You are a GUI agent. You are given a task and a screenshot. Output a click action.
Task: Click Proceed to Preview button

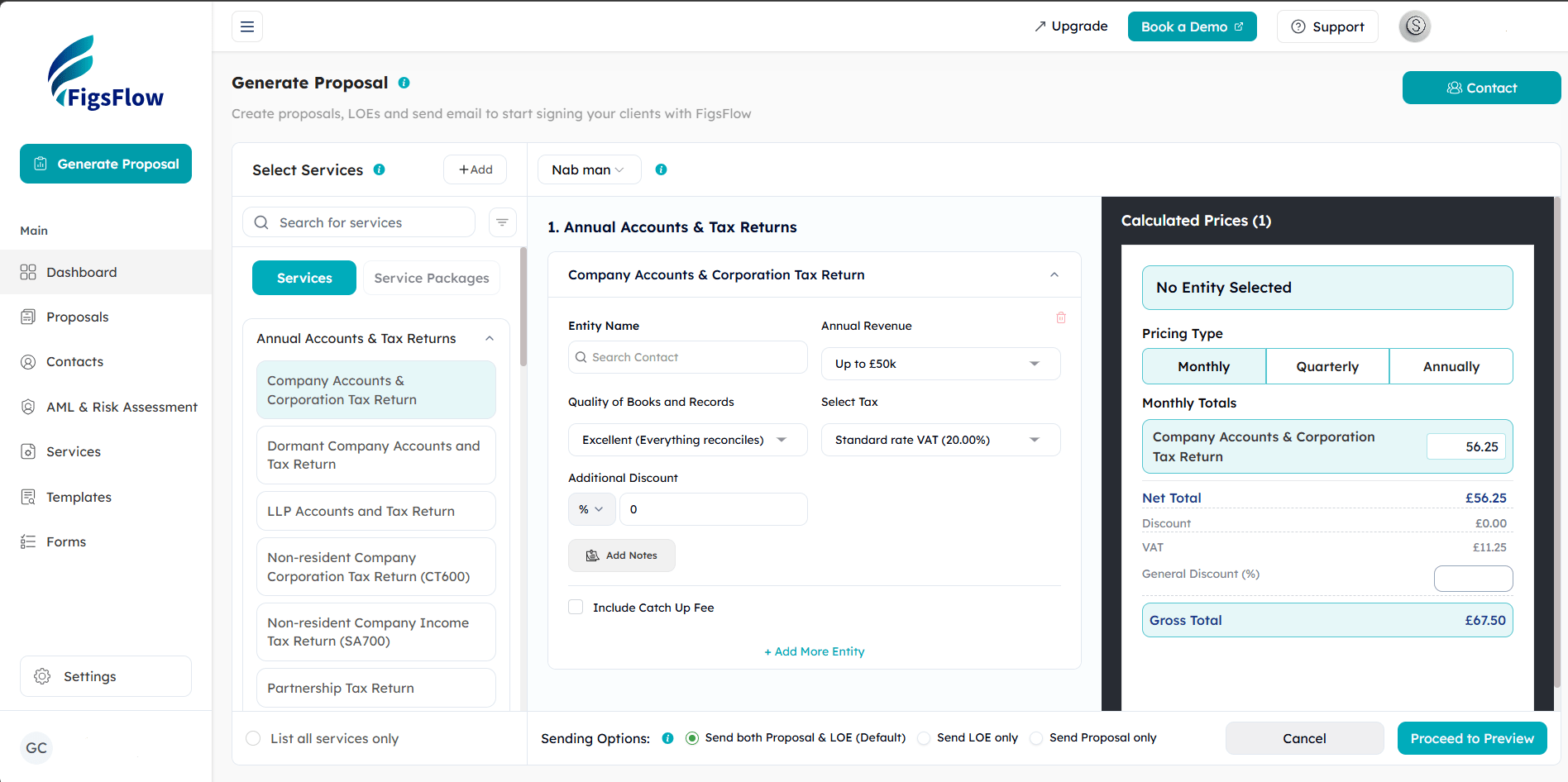1472,738
